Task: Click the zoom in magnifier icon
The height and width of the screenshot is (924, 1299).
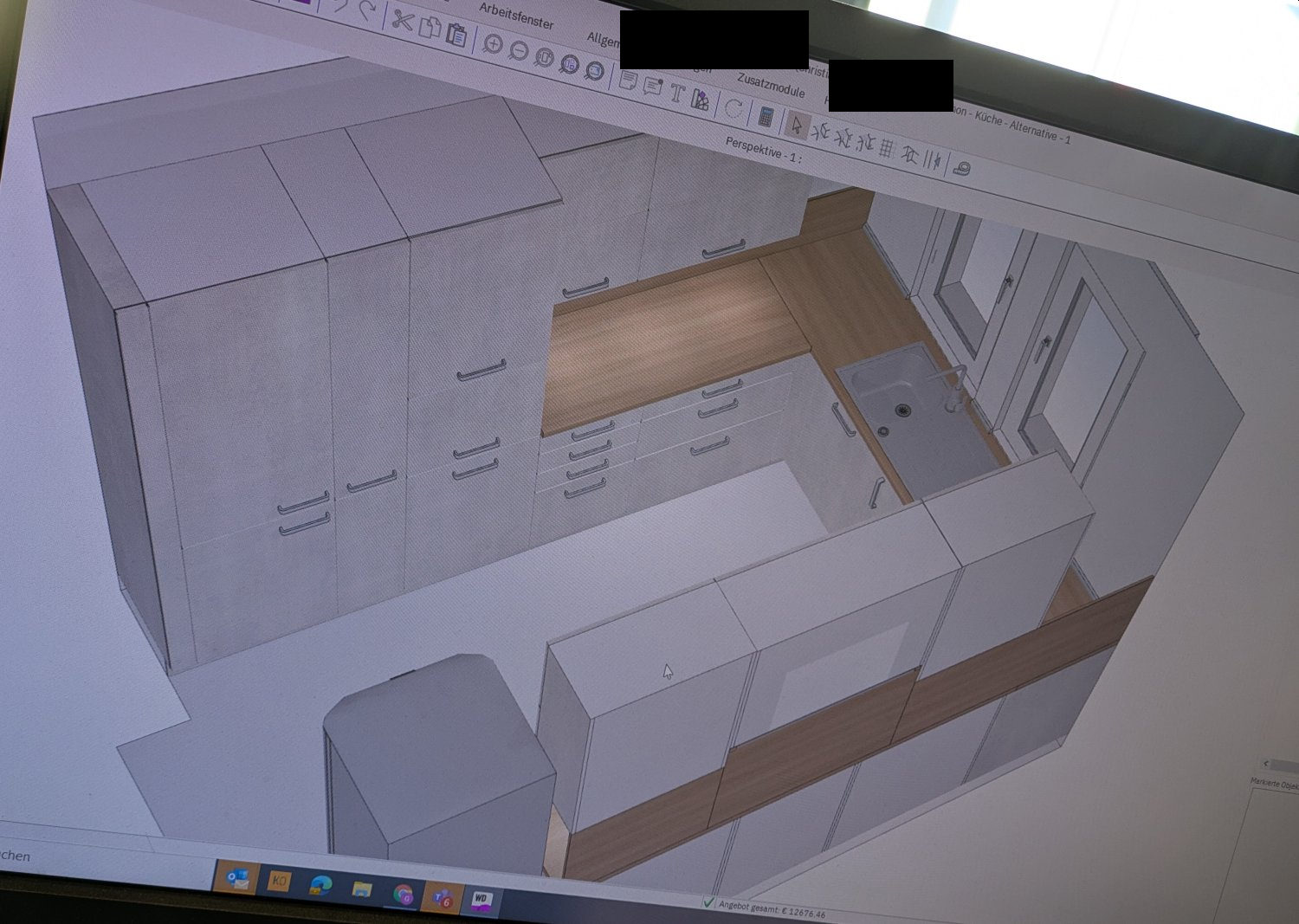Action: coord(493,44)
